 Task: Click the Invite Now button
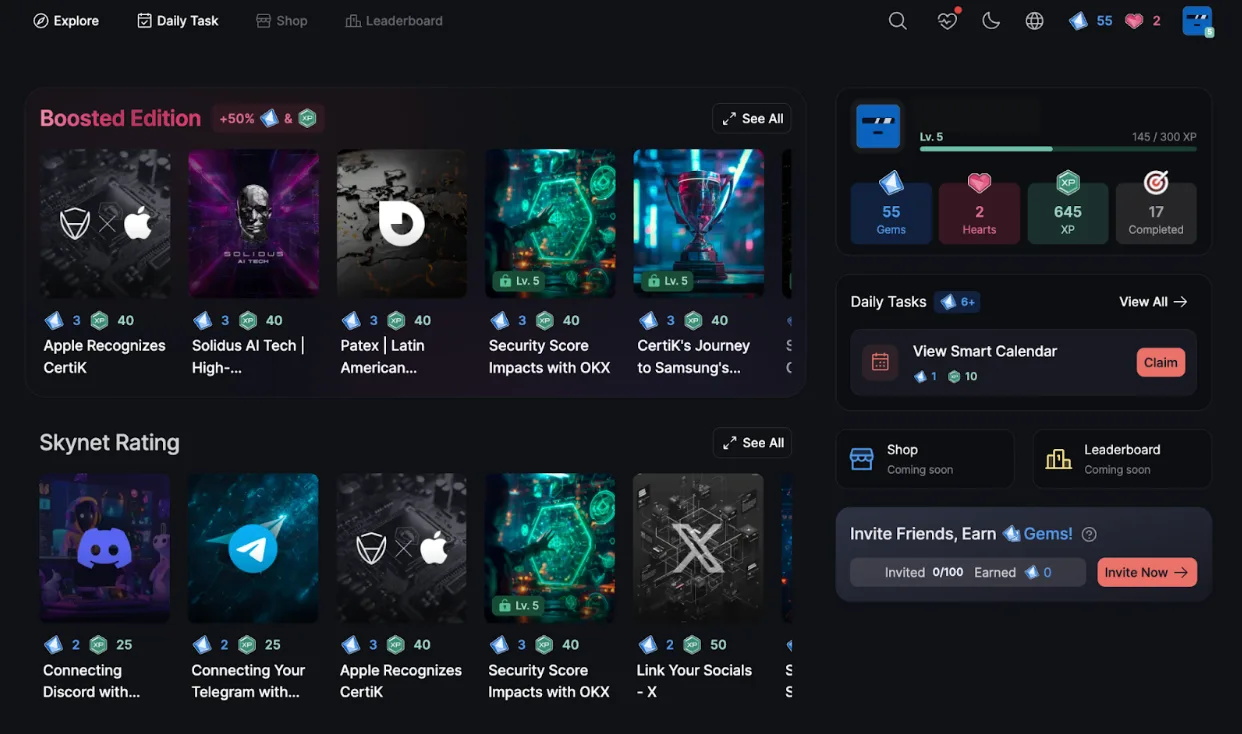click(x=1147, y=572)
